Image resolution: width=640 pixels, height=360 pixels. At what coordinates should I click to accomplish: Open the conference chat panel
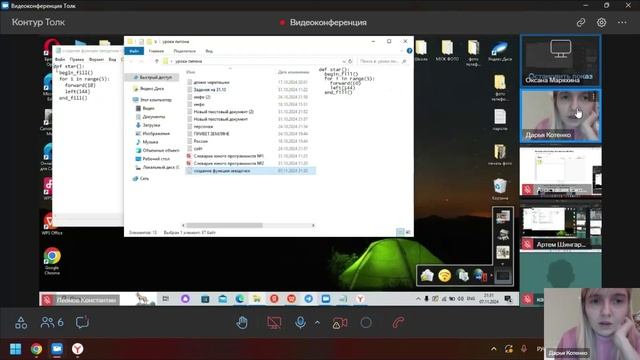click(x=82, y=322)
